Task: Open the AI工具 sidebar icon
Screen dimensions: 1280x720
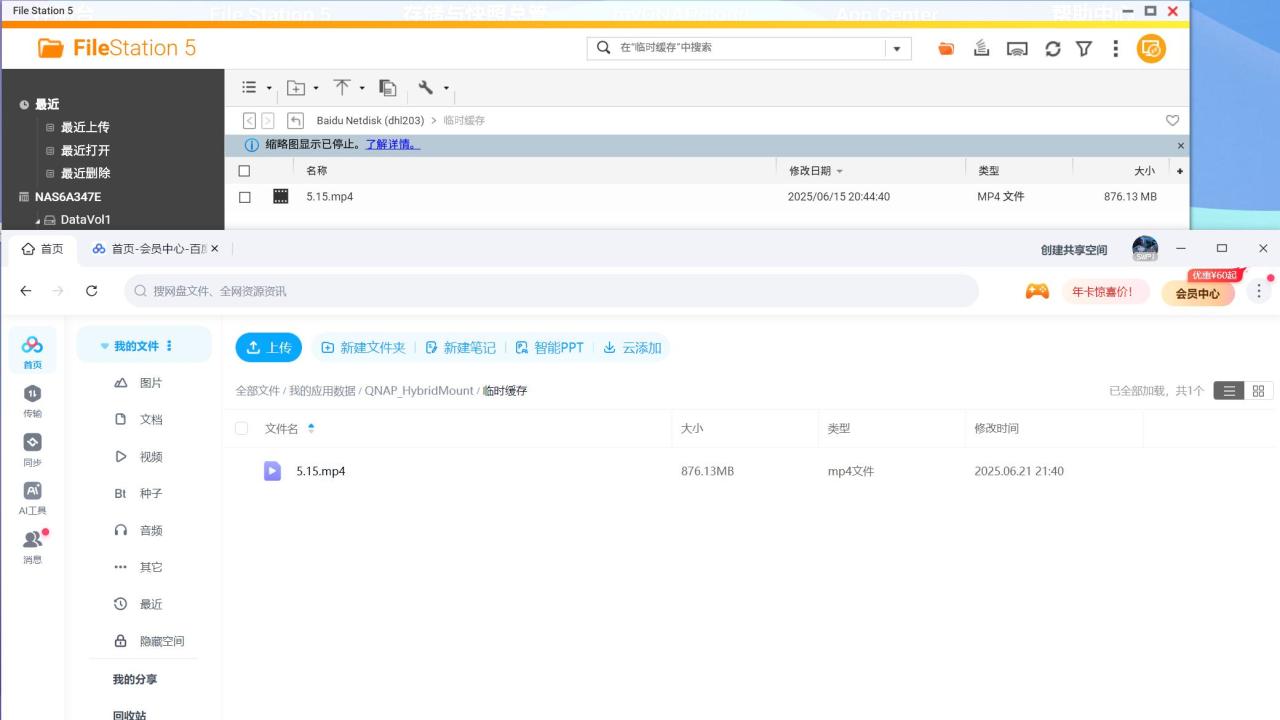Action: coord(32,497)
